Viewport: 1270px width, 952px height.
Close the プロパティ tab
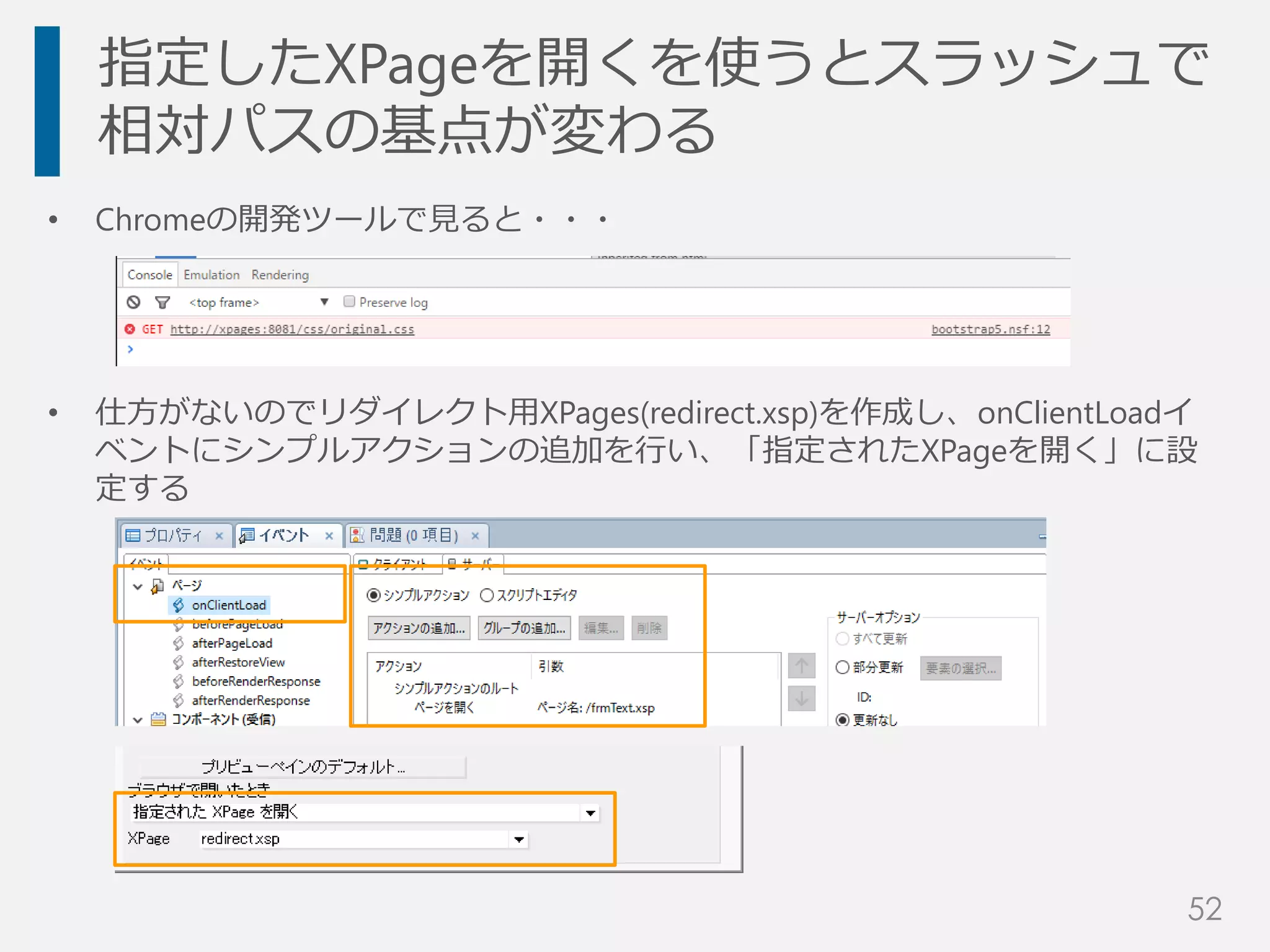pos(219,536)
